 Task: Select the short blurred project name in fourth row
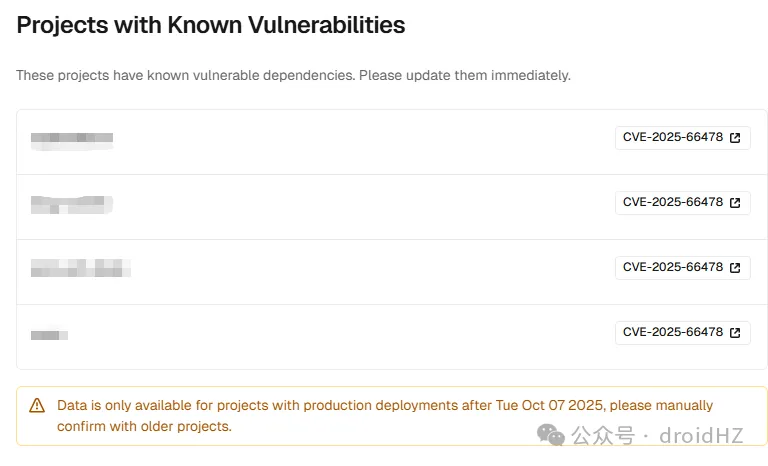49,334
